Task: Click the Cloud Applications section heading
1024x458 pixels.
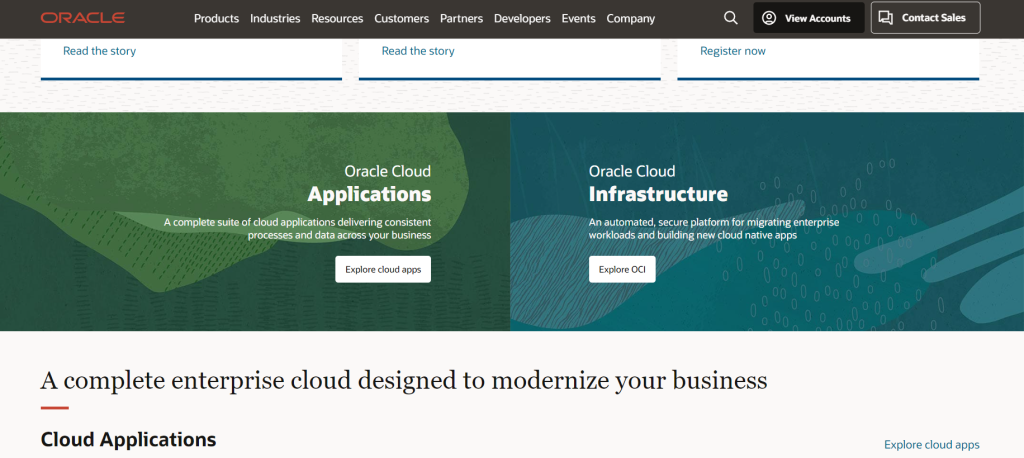Action: [129, 440]
